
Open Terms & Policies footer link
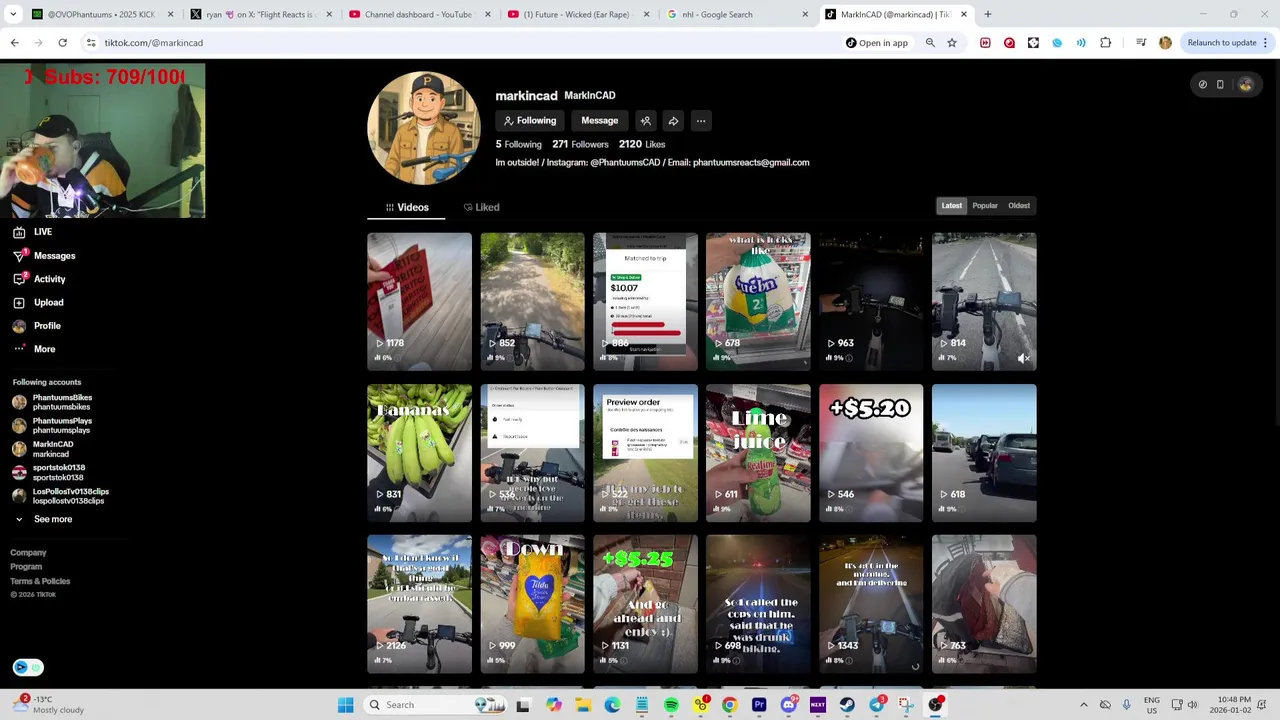click(40, 581)
